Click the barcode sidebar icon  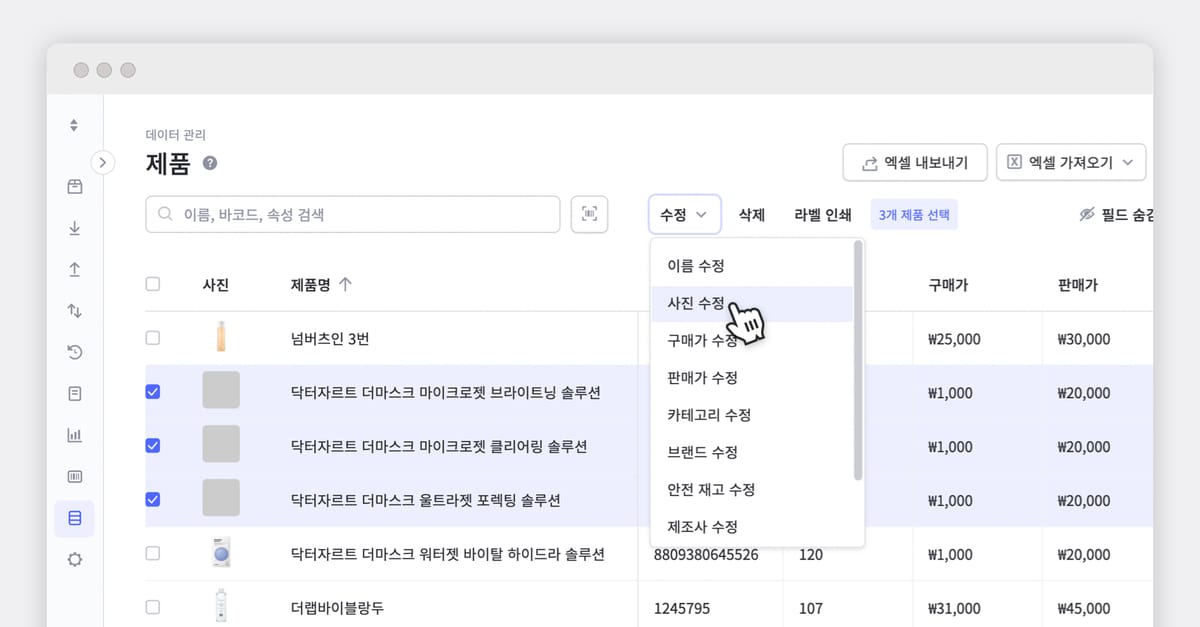click(74, 476)
